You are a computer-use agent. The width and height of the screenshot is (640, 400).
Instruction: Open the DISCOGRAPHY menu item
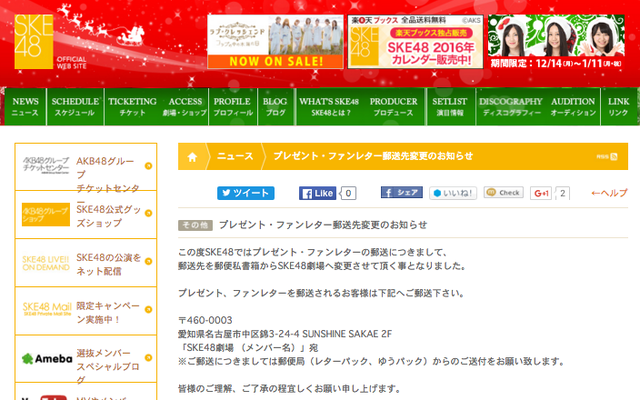point(511,107)
